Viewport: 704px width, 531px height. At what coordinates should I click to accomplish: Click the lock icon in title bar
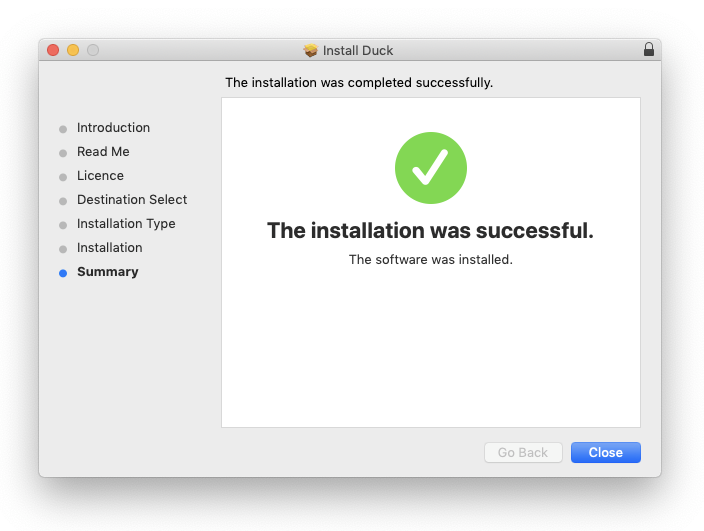648,49
